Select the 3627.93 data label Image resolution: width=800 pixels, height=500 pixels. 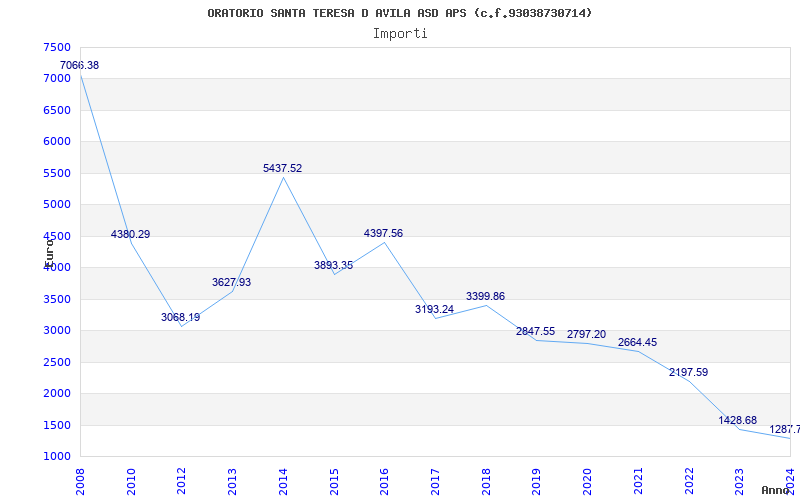pyautogui.click(x=232, y=282)
